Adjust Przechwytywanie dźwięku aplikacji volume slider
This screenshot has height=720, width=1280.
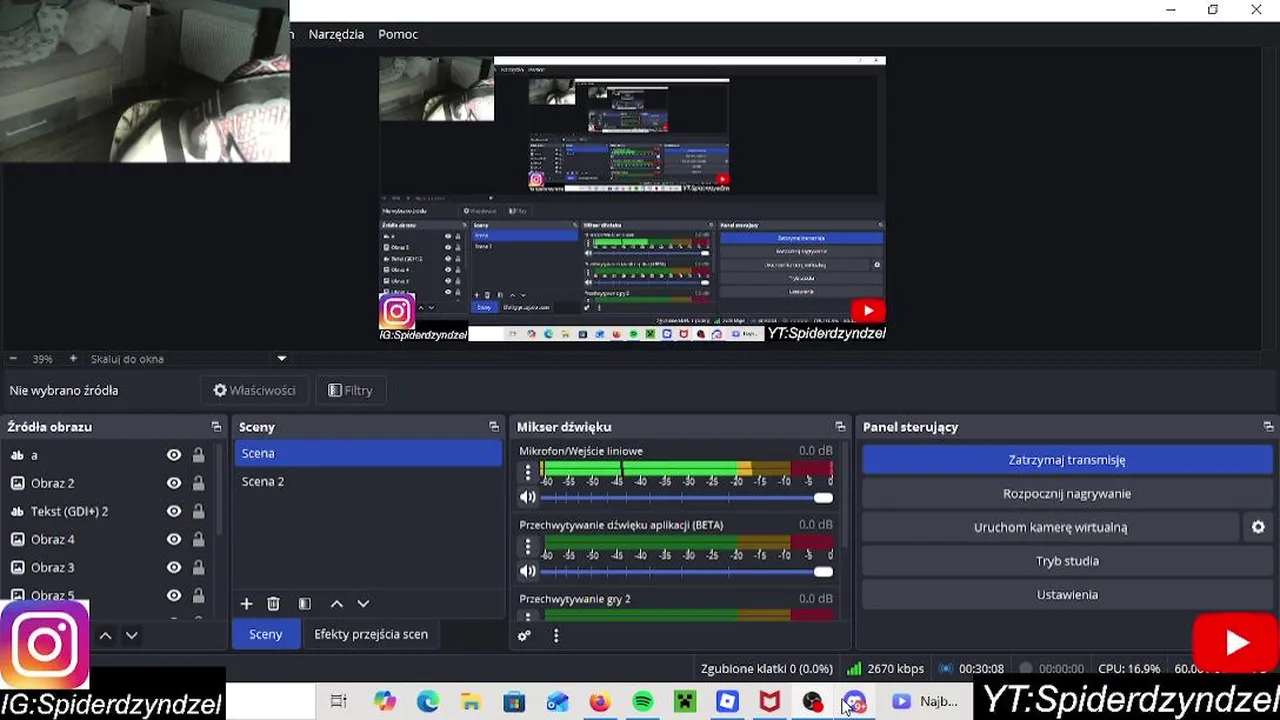click(x=687, y=571)
